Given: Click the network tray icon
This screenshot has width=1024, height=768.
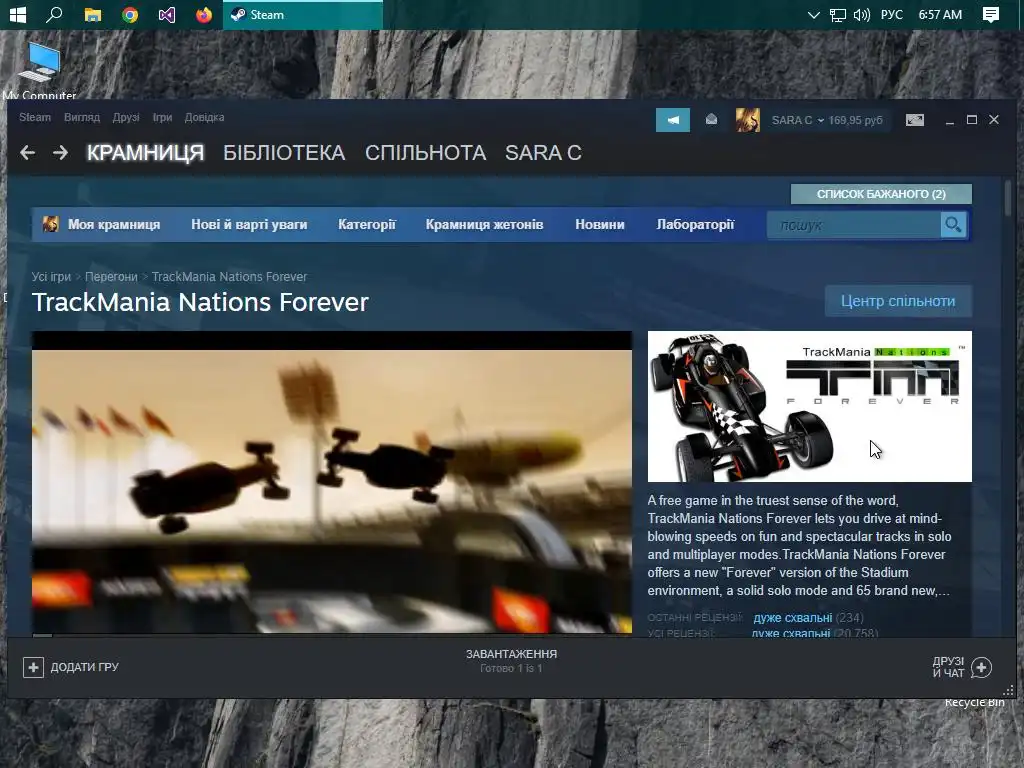Looking at the screenshot, I should (x=838, y=14).
